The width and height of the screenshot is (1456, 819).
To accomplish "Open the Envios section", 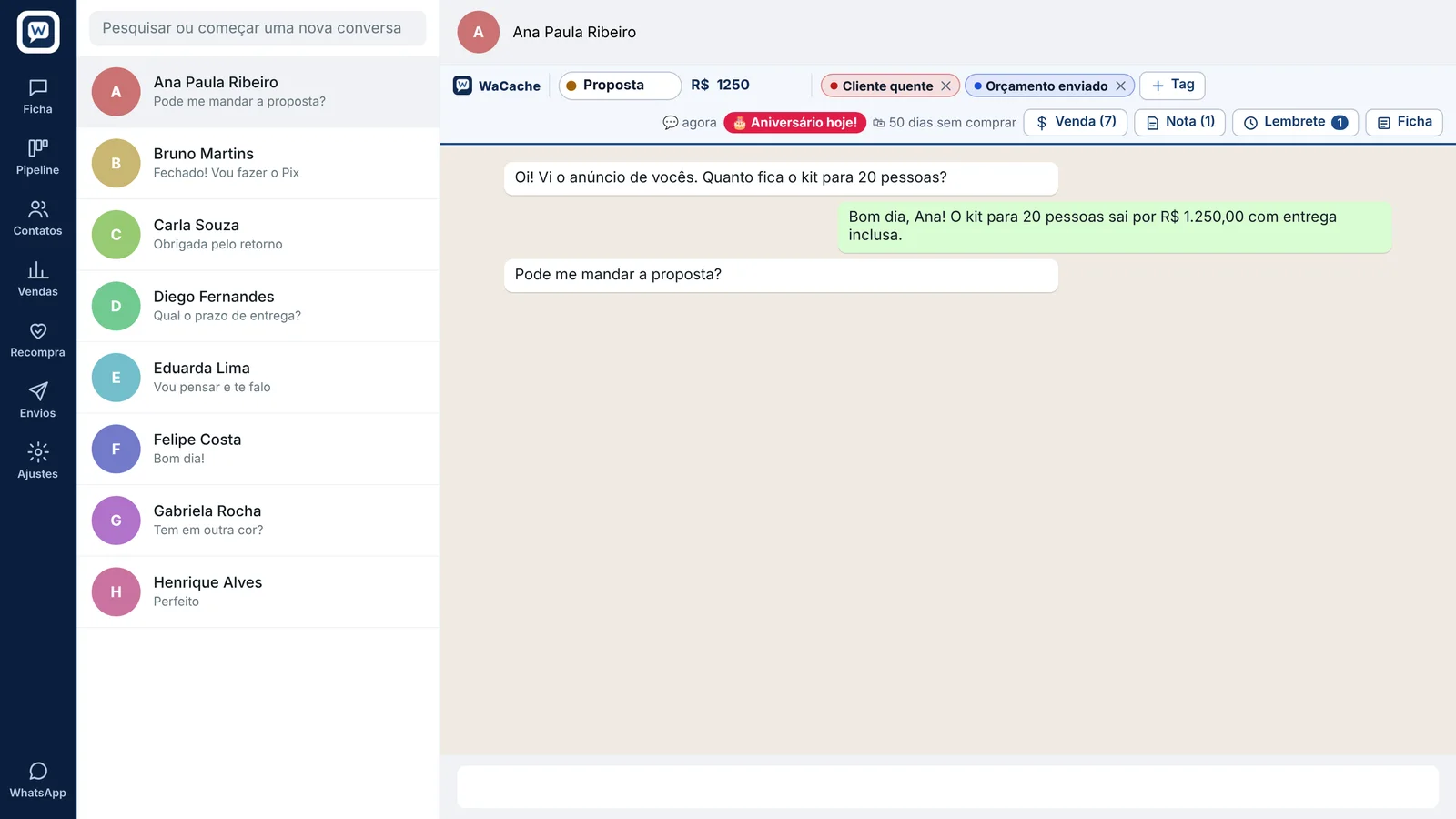I will click(37, 400).
